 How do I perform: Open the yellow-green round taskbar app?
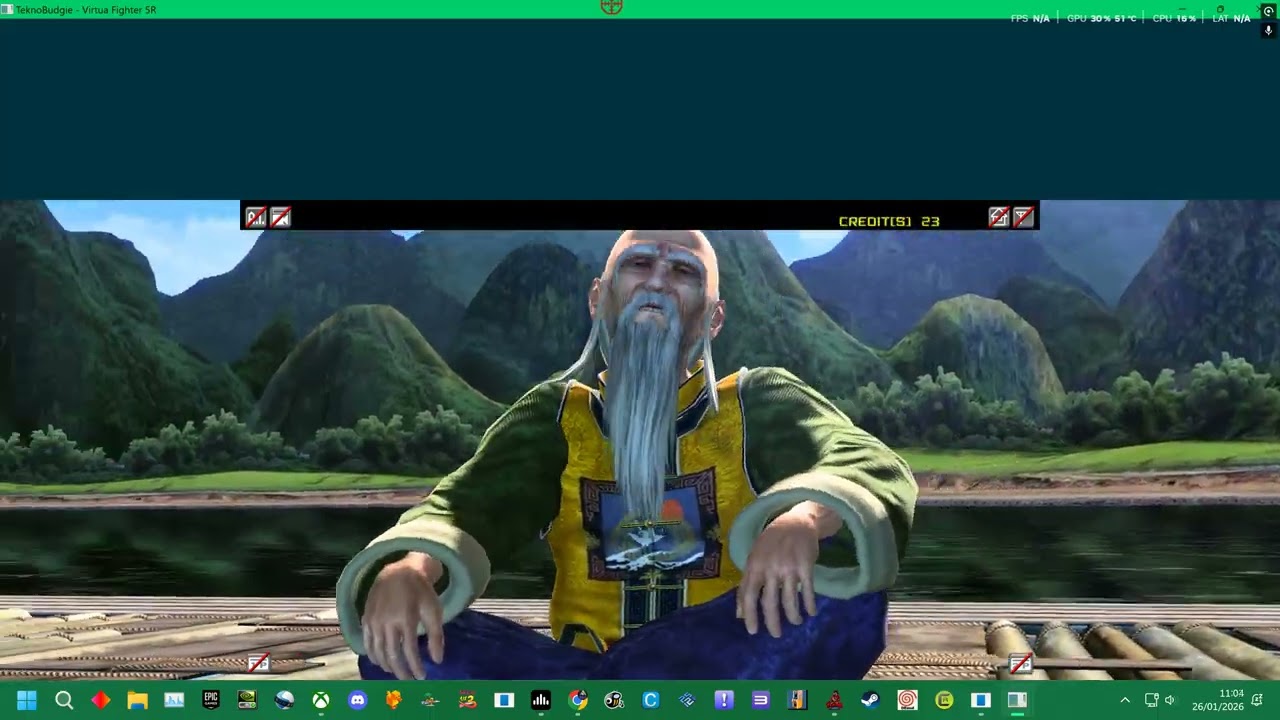click(944, 700)
